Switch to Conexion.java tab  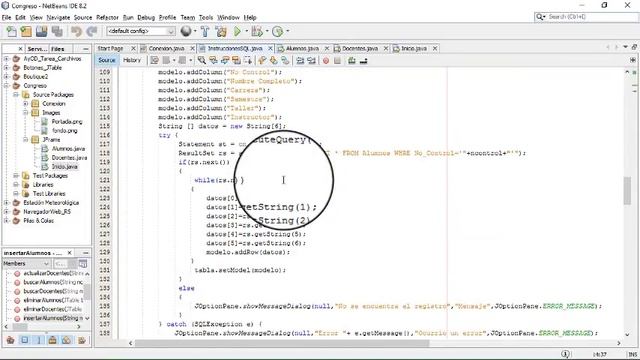pos(166,49)
